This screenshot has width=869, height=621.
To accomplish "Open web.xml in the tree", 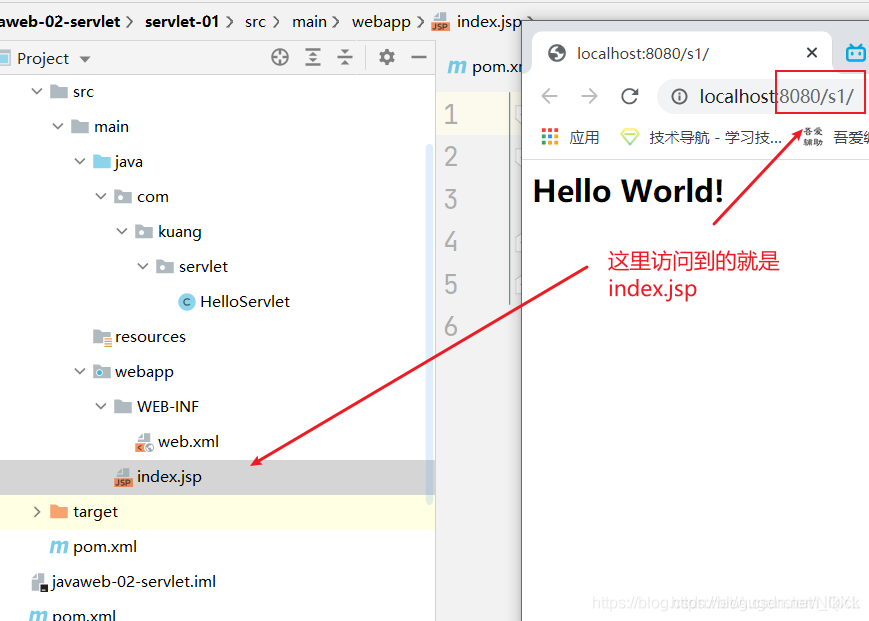I will point(188,442).
